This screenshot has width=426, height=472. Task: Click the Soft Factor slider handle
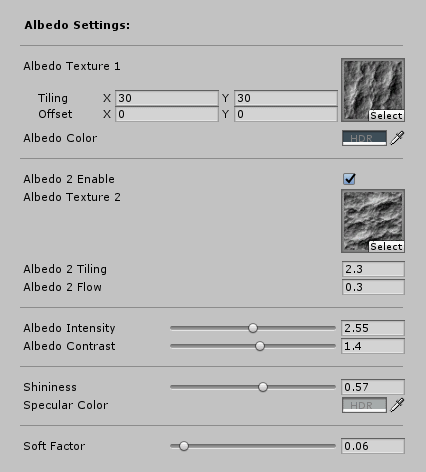[184, 446]
